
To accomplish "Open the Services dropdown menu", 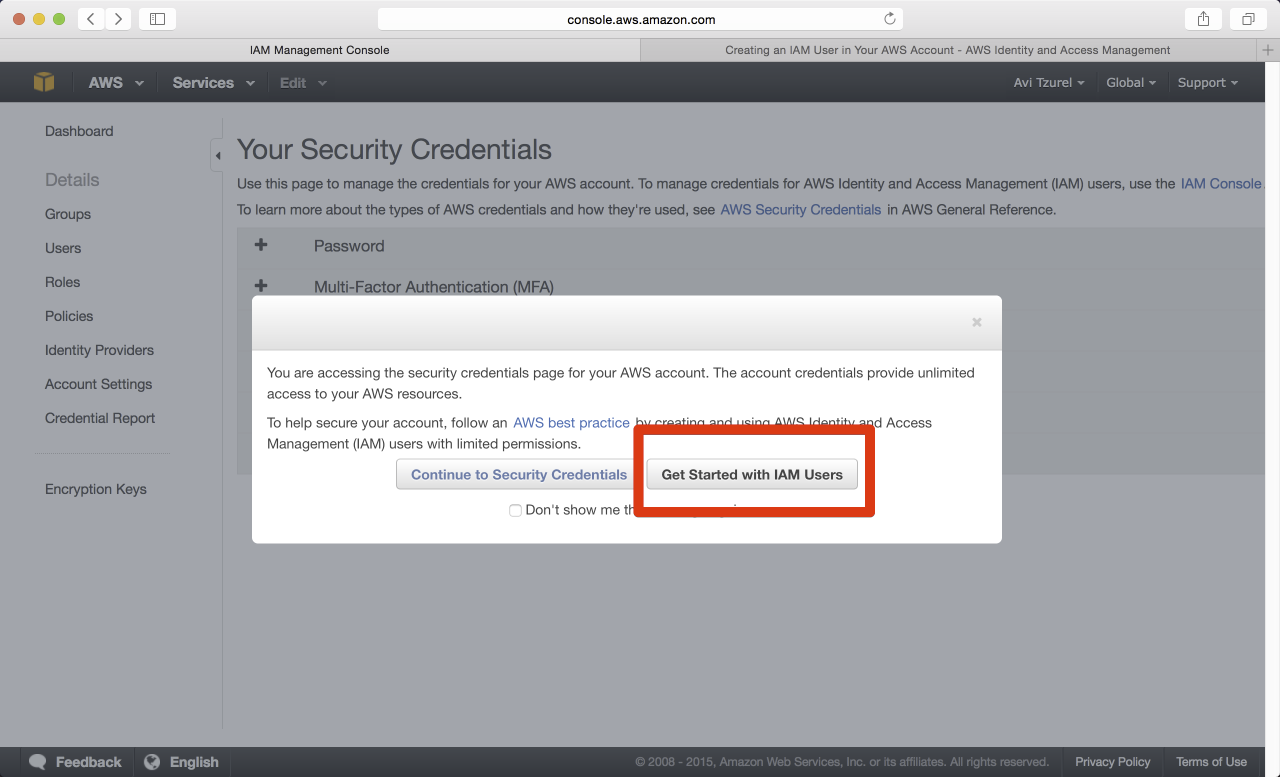I will [x=213, y=82].
